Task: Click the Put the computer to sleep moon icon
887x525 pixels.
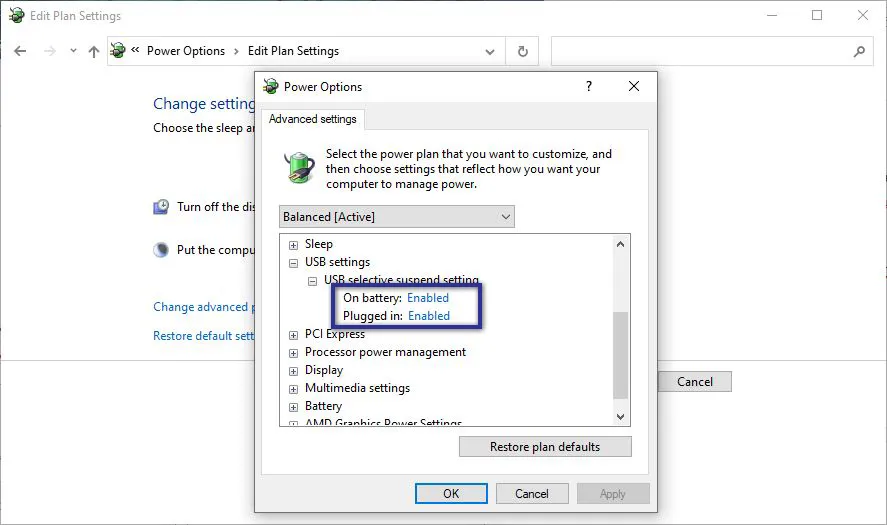Action: point(161,250)
